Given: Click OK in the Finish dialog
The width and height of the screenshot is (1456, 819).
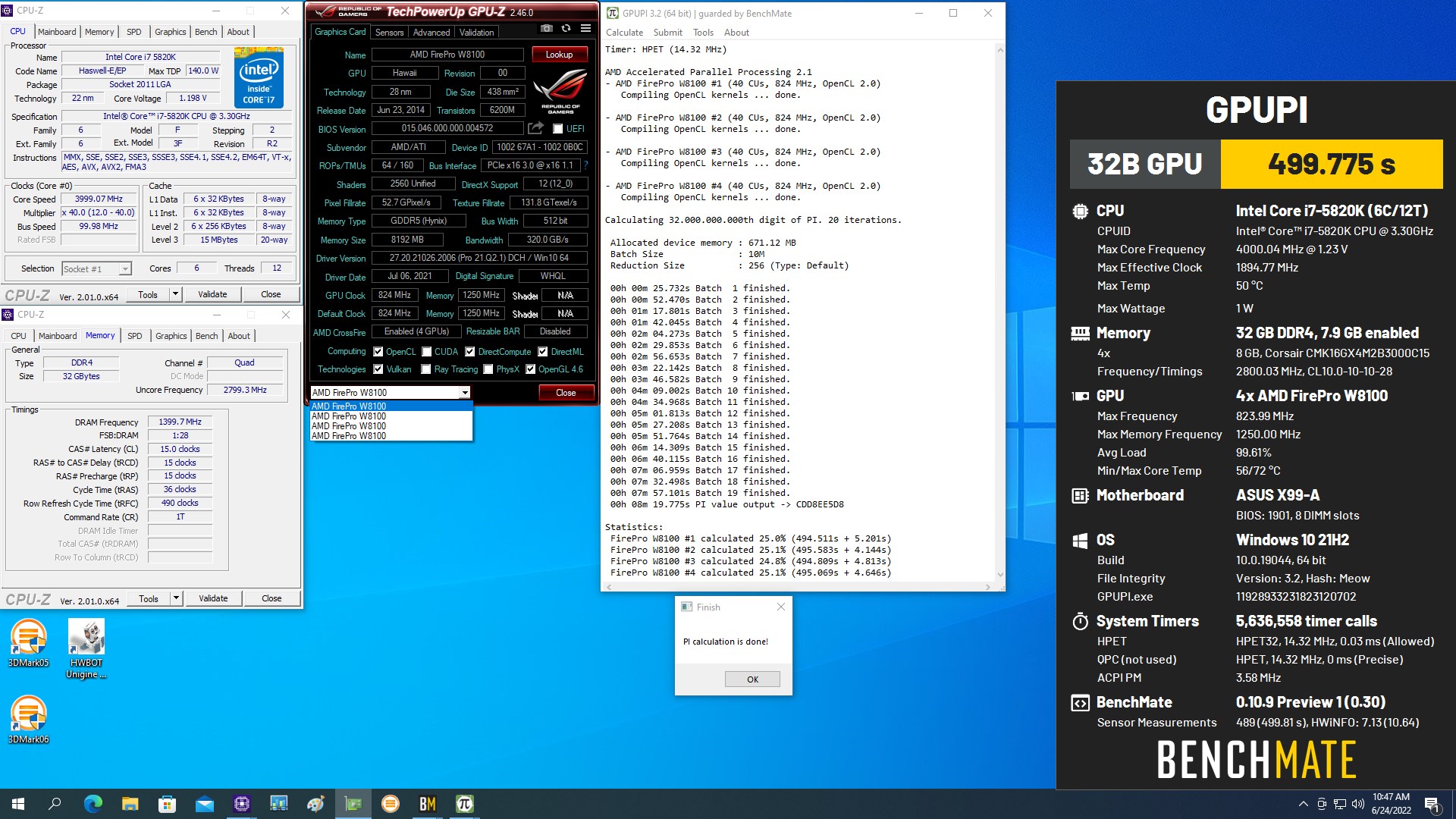Looking at the screenshot, I should (752, 679).
